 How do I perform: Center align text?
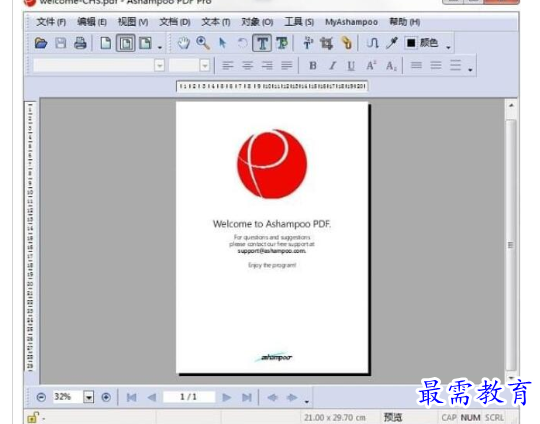[x=247, y=65]
